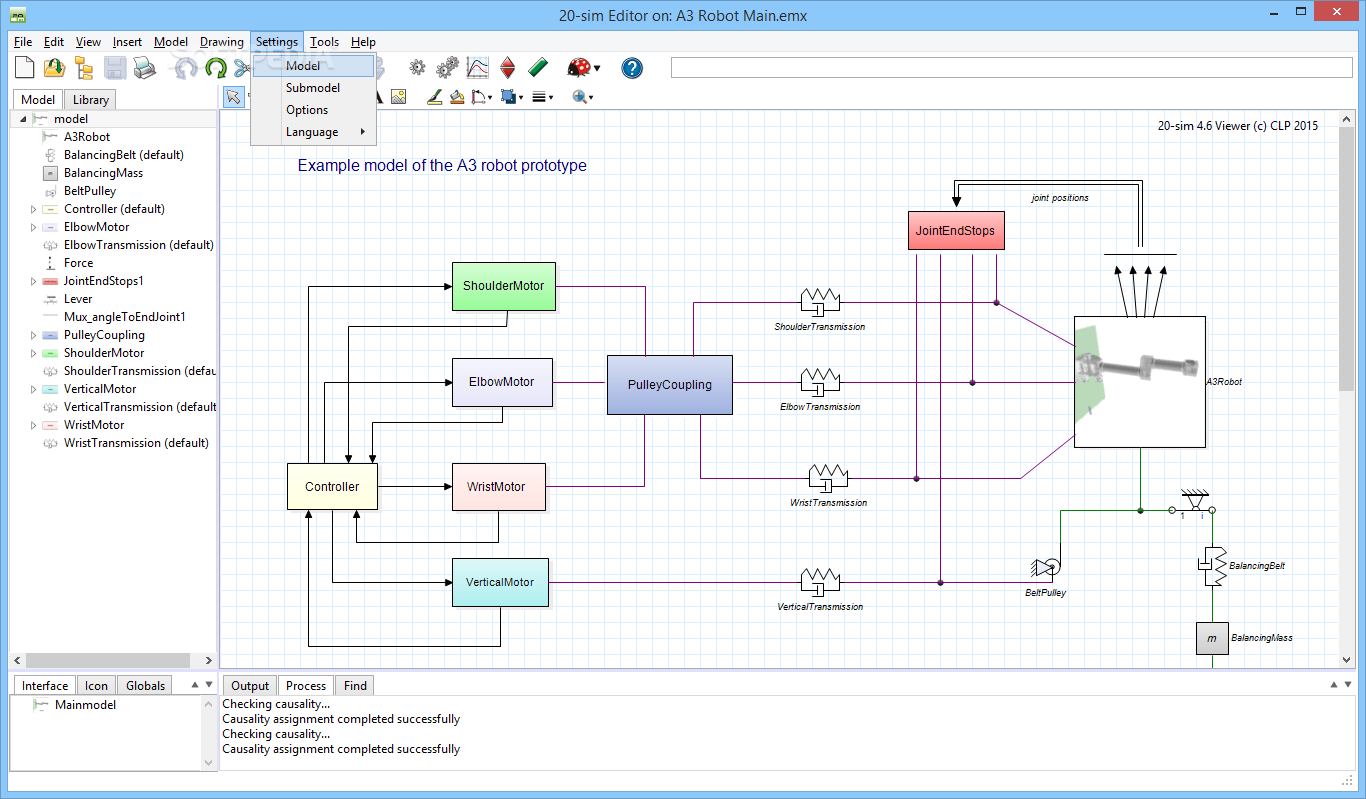Click the Controller block in diagram
Screen dimensions: 1366x799
click(x=332, y=487)
